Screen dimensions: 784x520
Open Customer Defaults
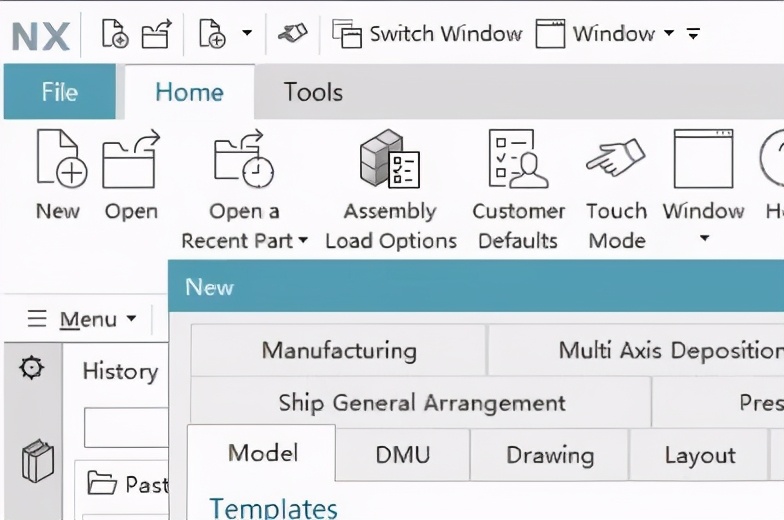coord(518,190)
